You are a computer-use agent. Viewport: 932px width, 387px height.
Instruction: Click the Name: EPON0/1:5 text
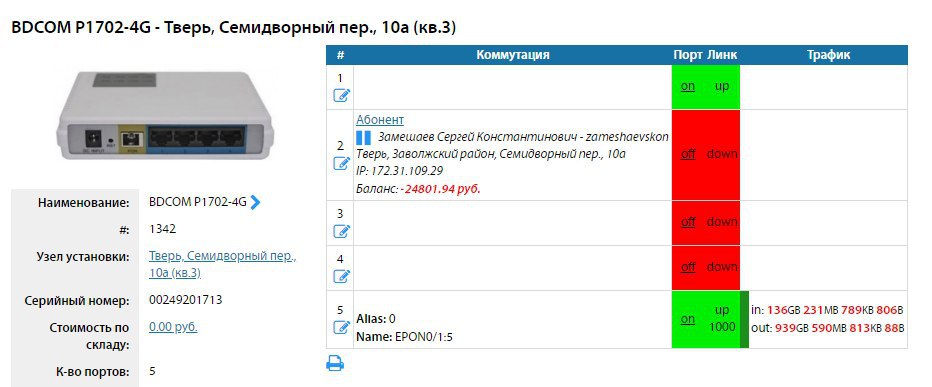[x=405, y=338]
